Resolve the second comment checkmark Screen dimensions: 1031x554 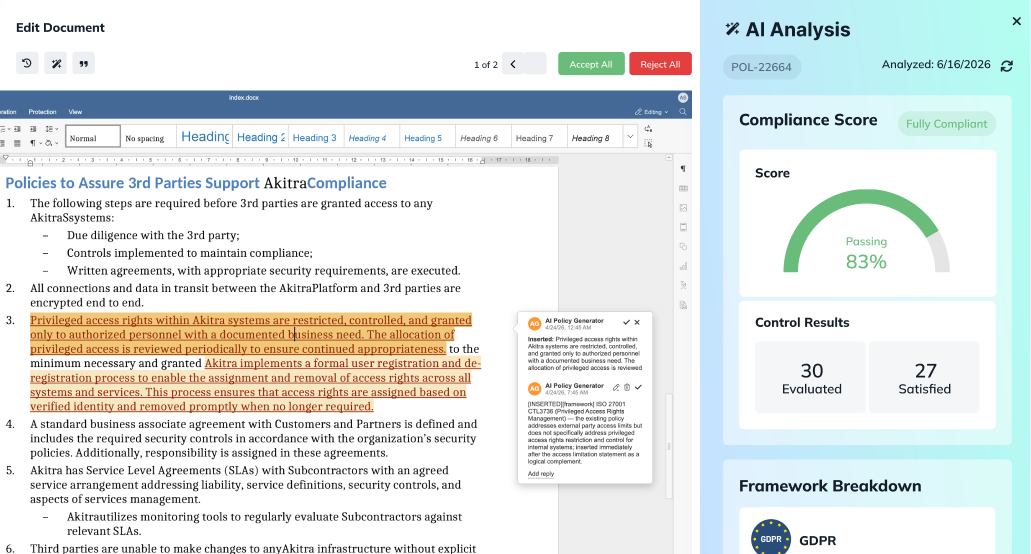(638, 387)
